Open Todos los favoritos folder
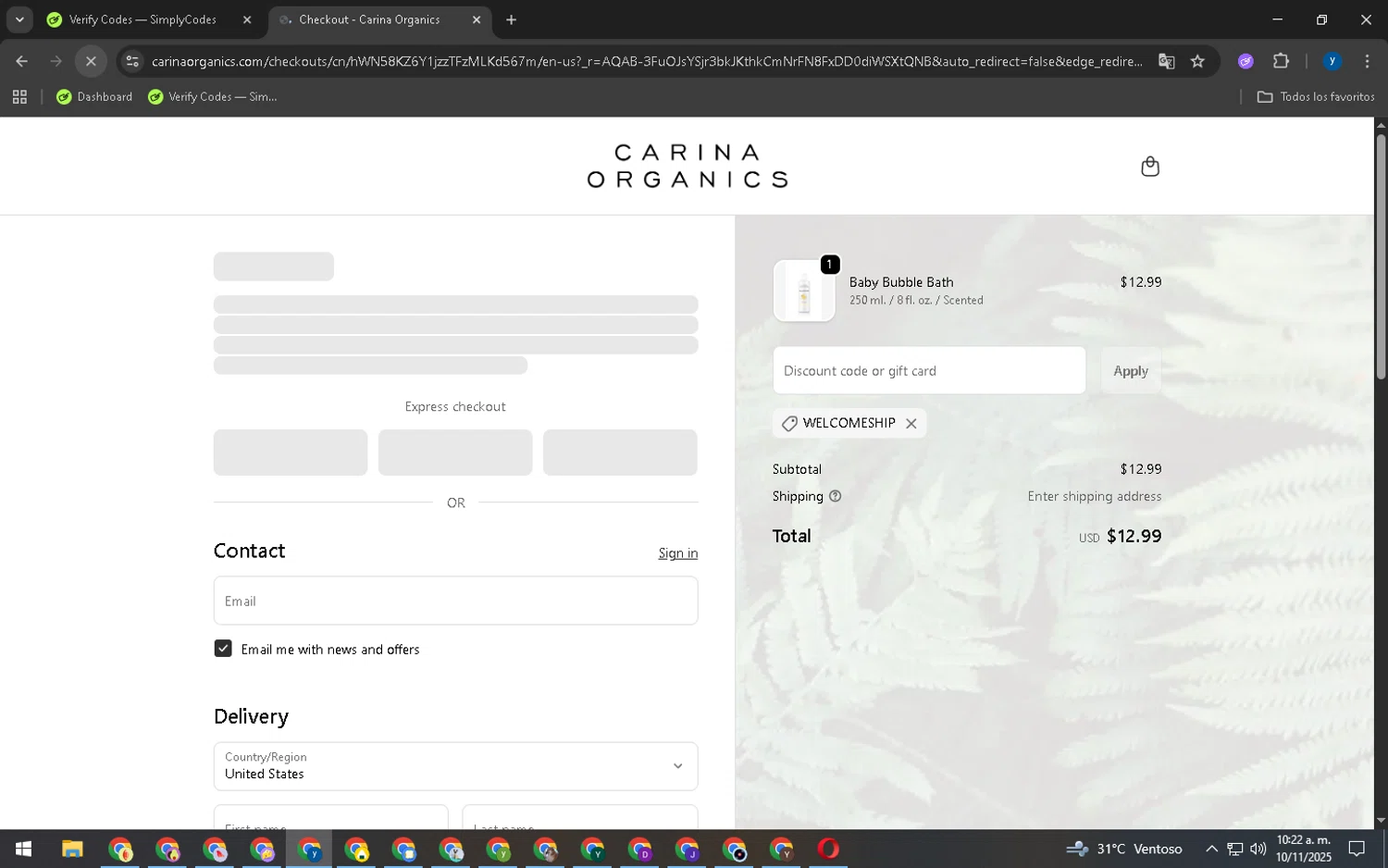Screen dimensions: 1388x868 click(1316, 97)
